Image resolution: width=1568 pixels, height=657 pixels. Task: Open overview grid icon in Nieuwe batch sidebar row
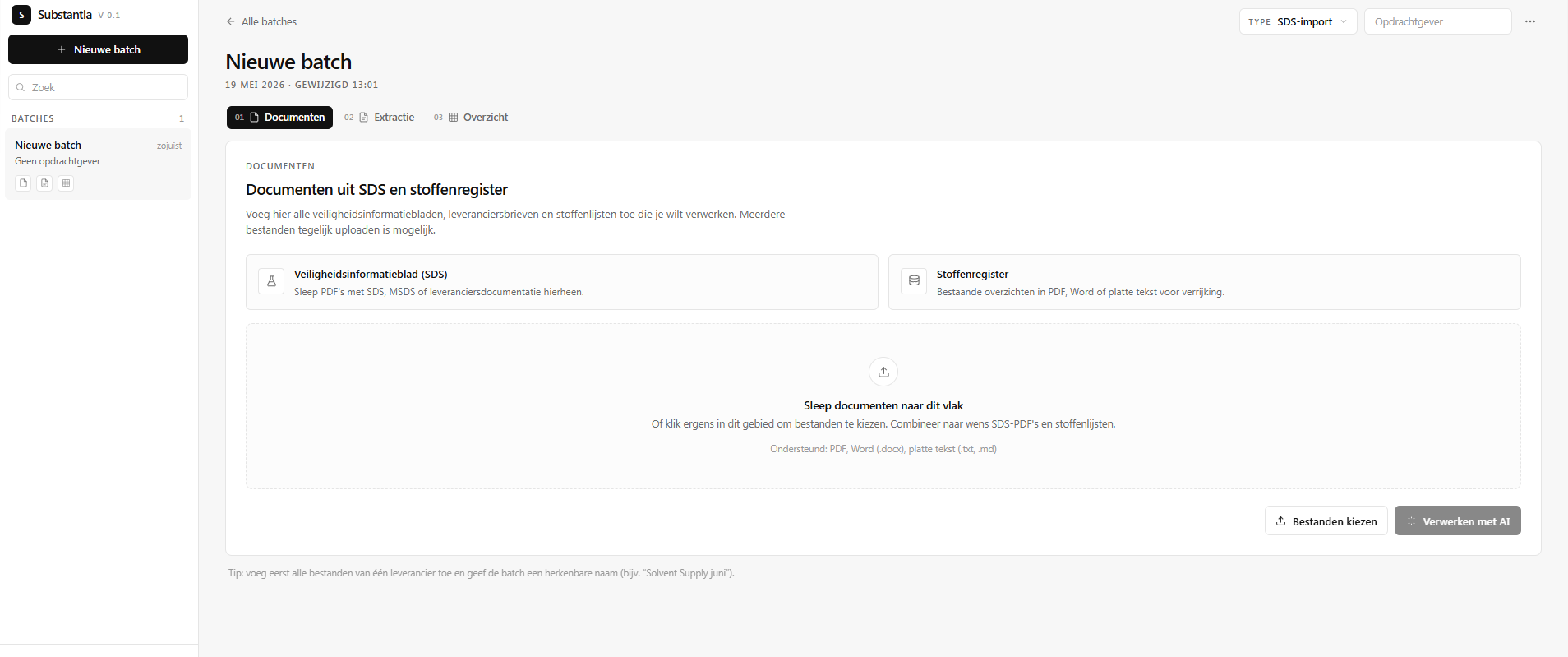click(66, 183)
